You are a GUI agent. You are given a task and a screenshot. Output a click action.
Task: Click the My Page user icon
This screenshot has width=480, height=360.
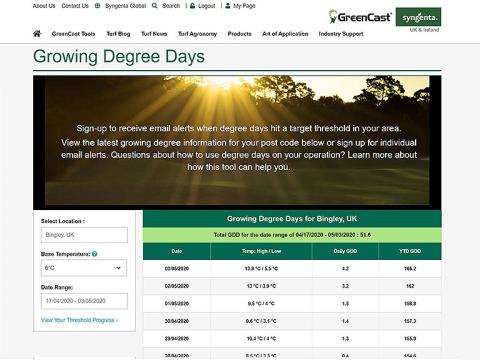pyautogui.click(x=228, y=6)
